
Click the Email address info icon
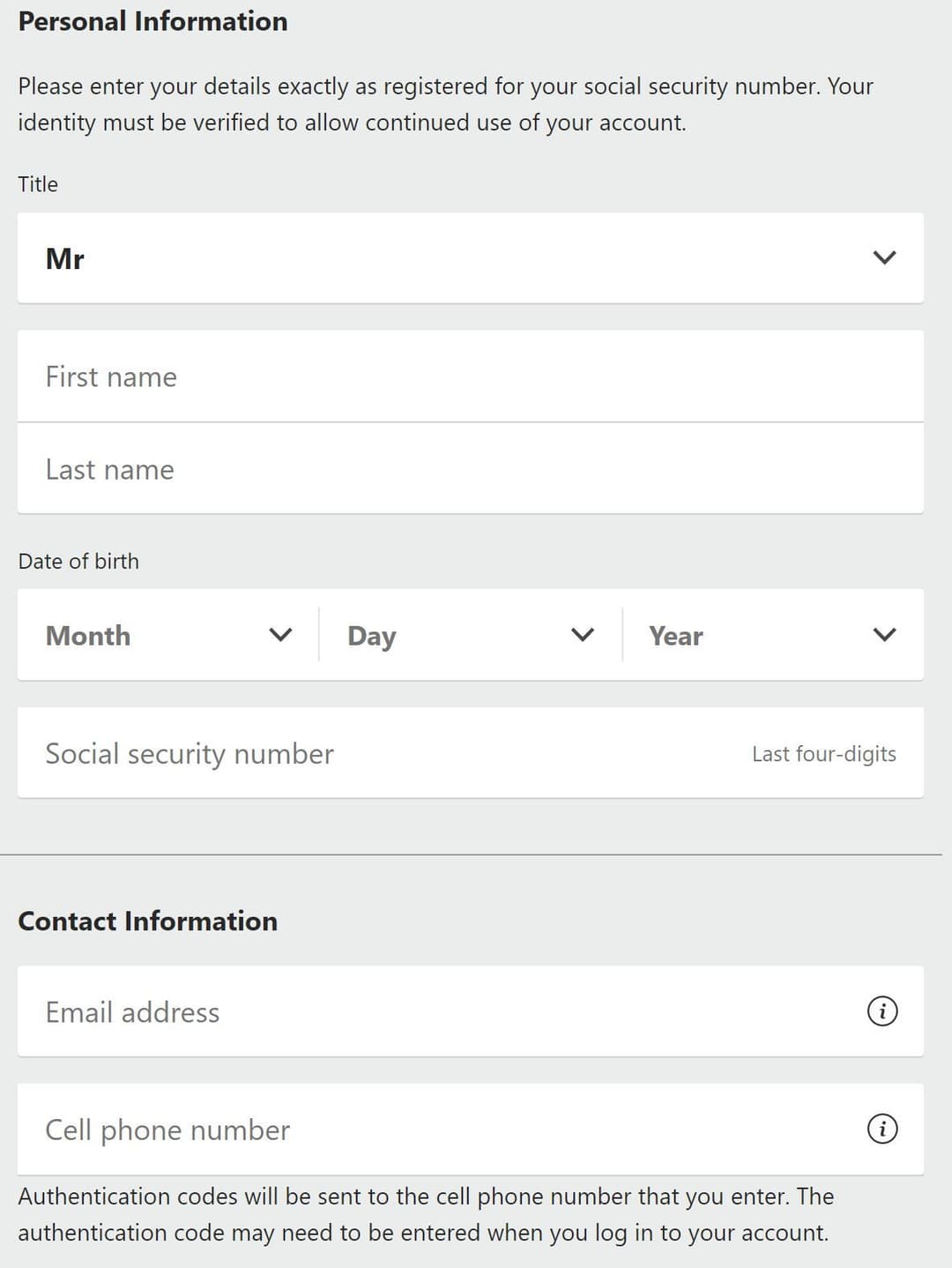click(x=882, y=1011)
